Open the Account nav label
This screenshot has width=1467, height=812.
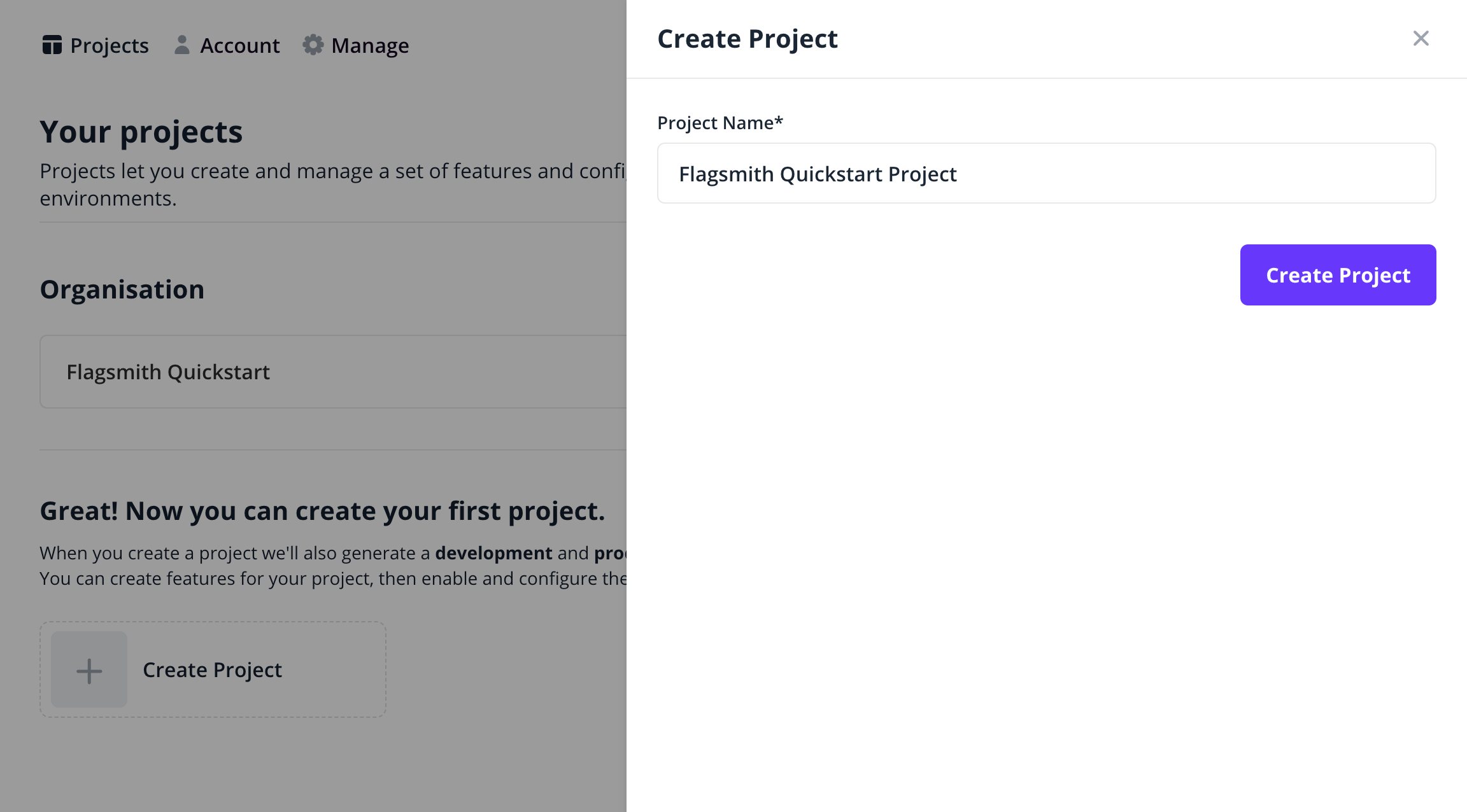(239, 46)
